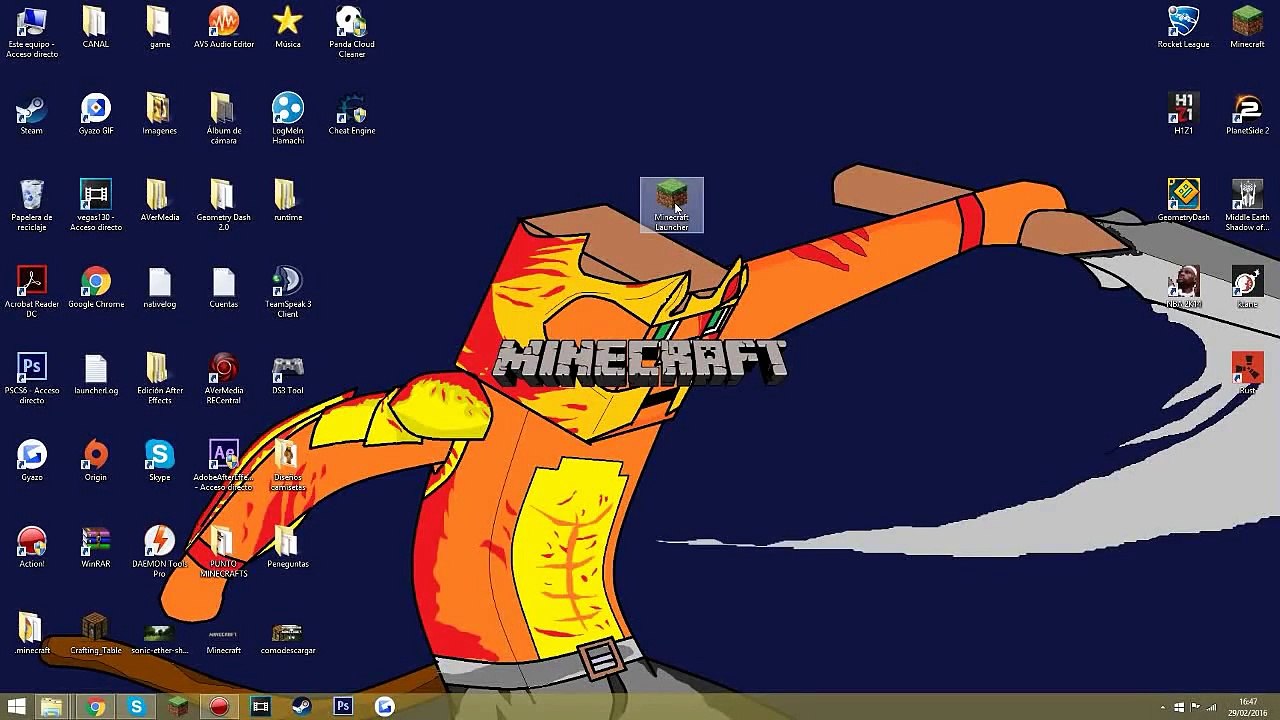The height and width of the screenshot is (720, 1280).
Task: Select the Rust desktop icon
Action: [1247, 374]
